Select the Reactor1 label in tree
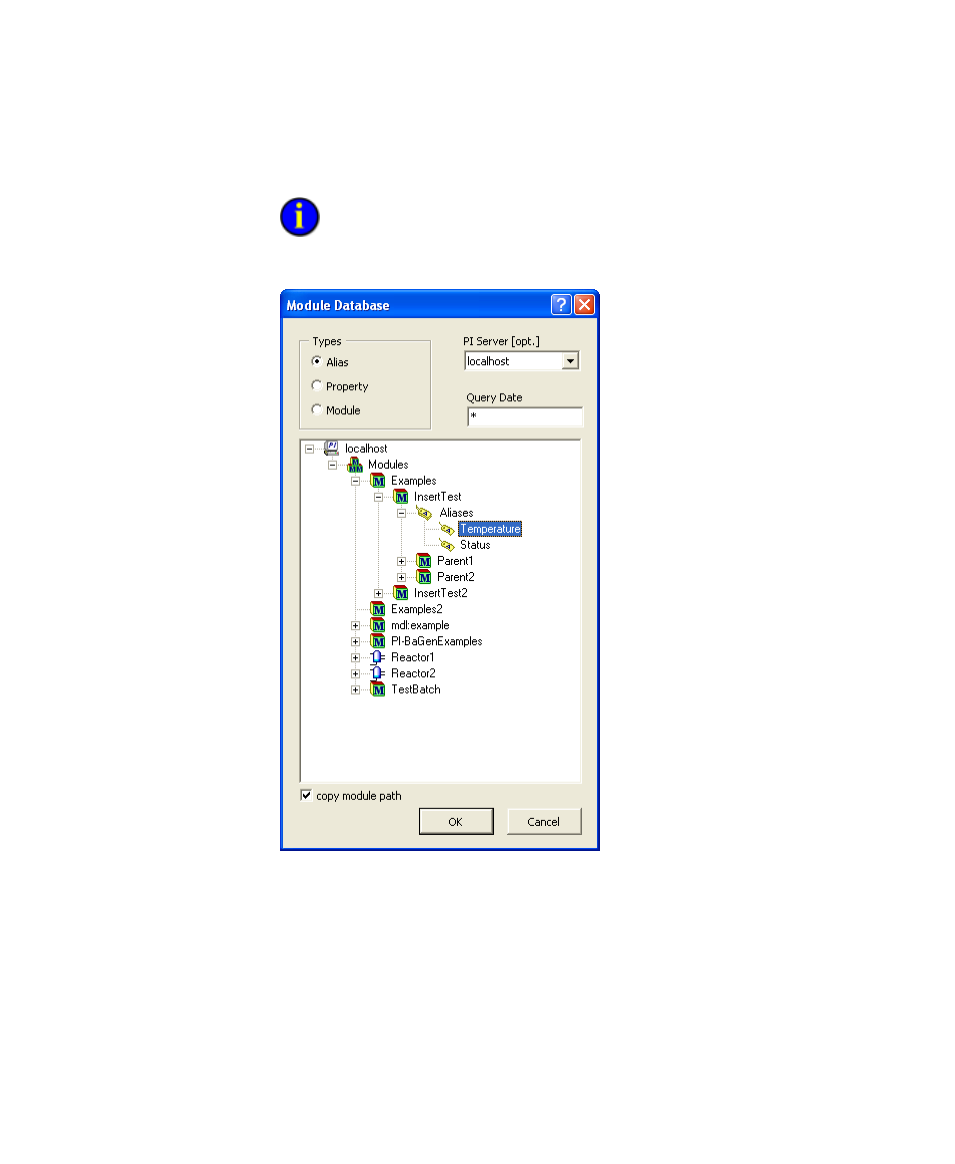 [412, 657]
